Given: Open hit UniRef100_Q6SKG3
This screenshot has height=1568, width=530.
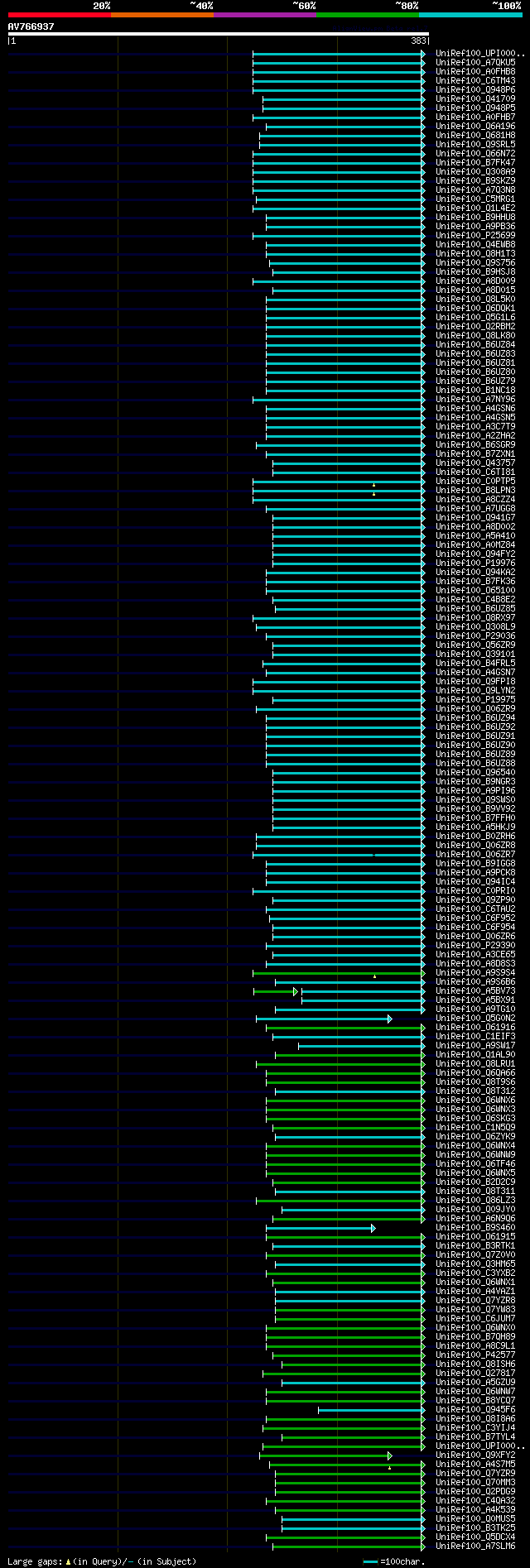Looking at the screenshot, I should click(475, 1119).
